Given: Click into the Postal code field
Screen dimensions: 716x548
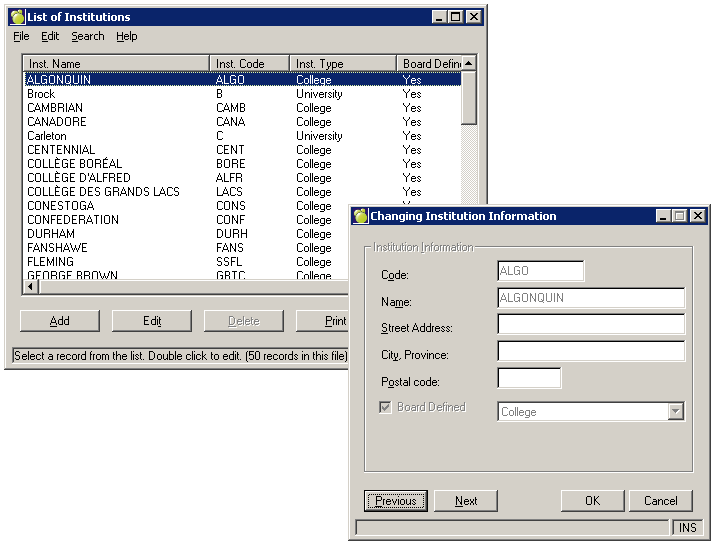Looking at the screenshot, I should coord(529,378).
